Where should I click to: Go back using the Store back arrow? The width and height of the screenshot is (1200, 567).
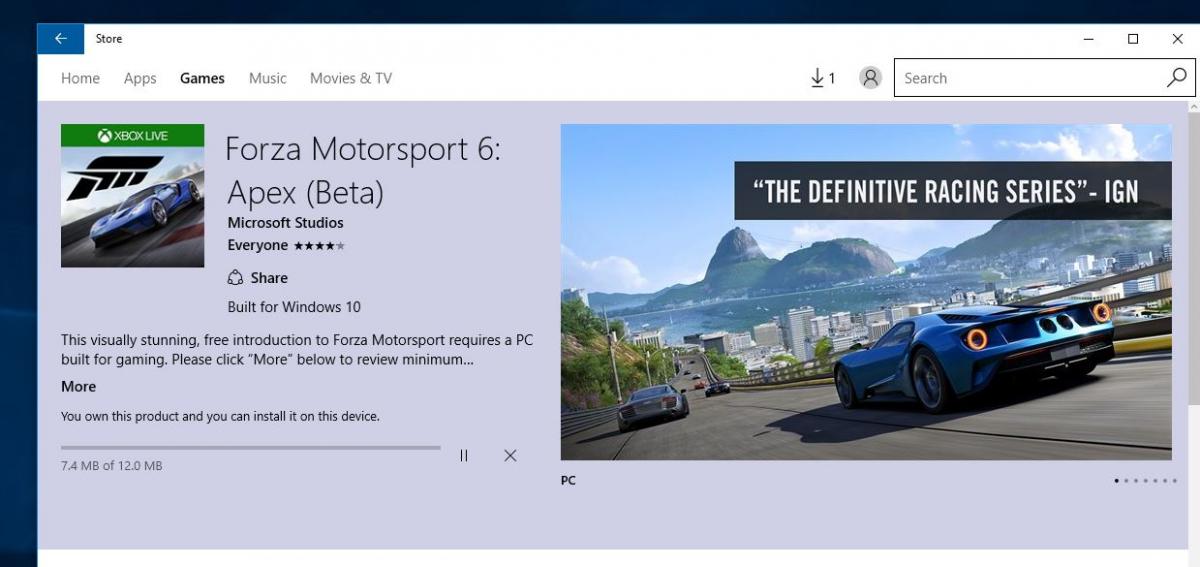pos(61,39)
